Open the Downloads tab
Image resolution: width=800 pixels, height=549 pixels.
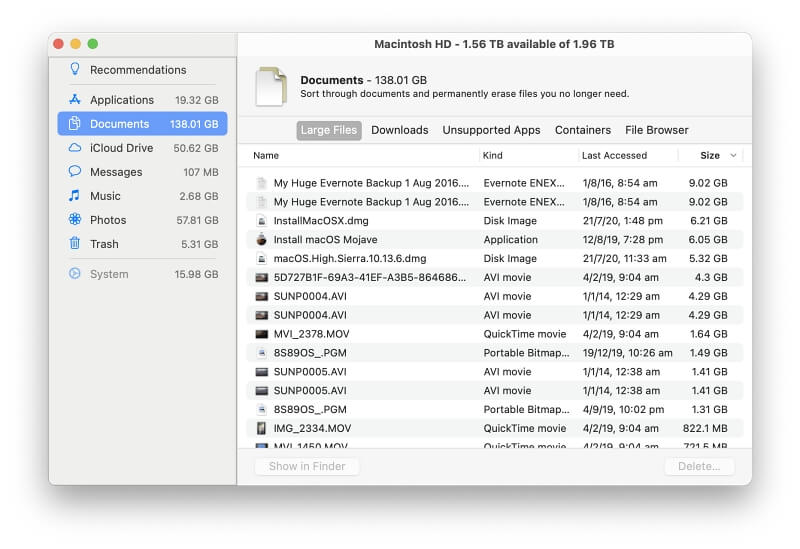tap(399, 130)
